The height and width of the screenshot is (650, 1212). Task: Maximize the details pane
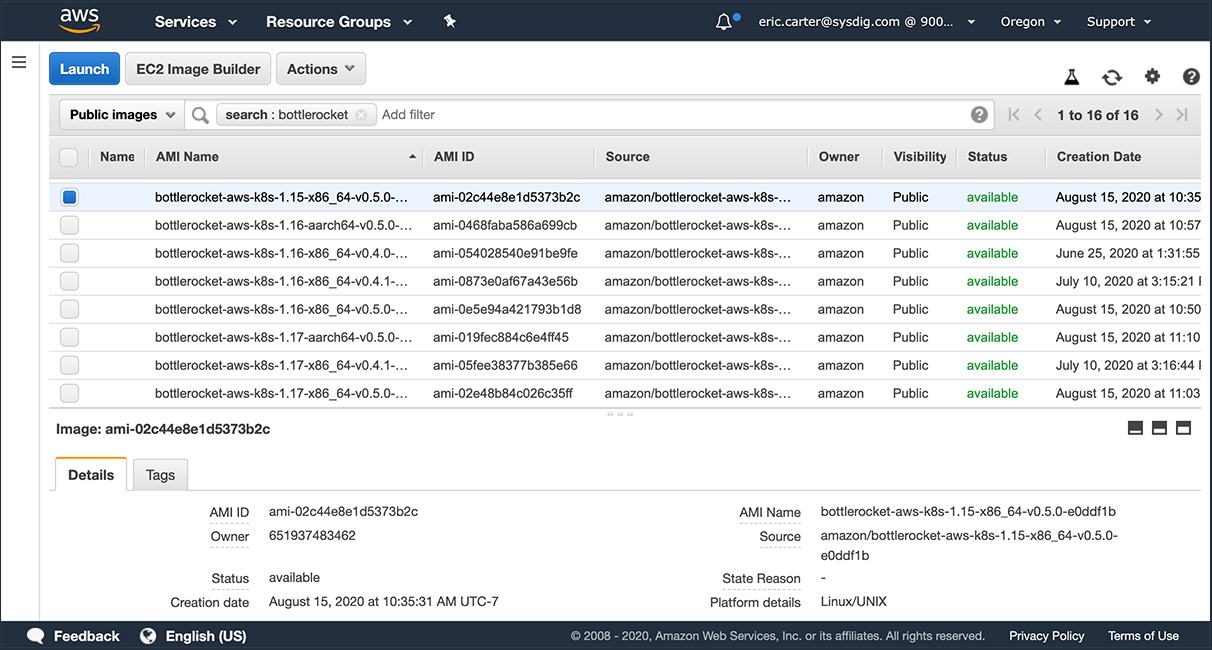click(x=1183, y=428)
